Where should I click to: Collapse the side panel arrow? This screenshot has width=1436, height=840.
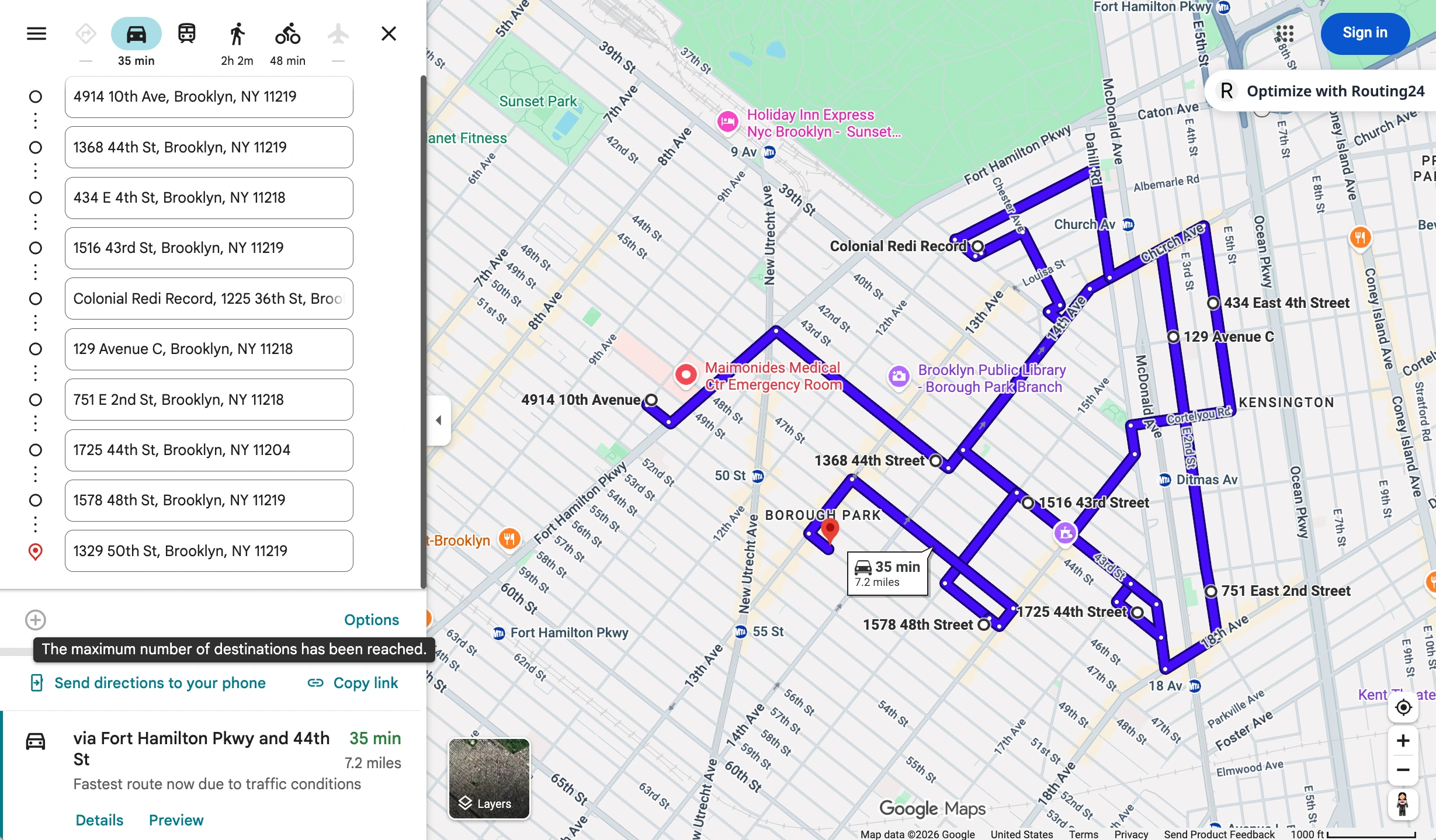click(x=438, y=420)
